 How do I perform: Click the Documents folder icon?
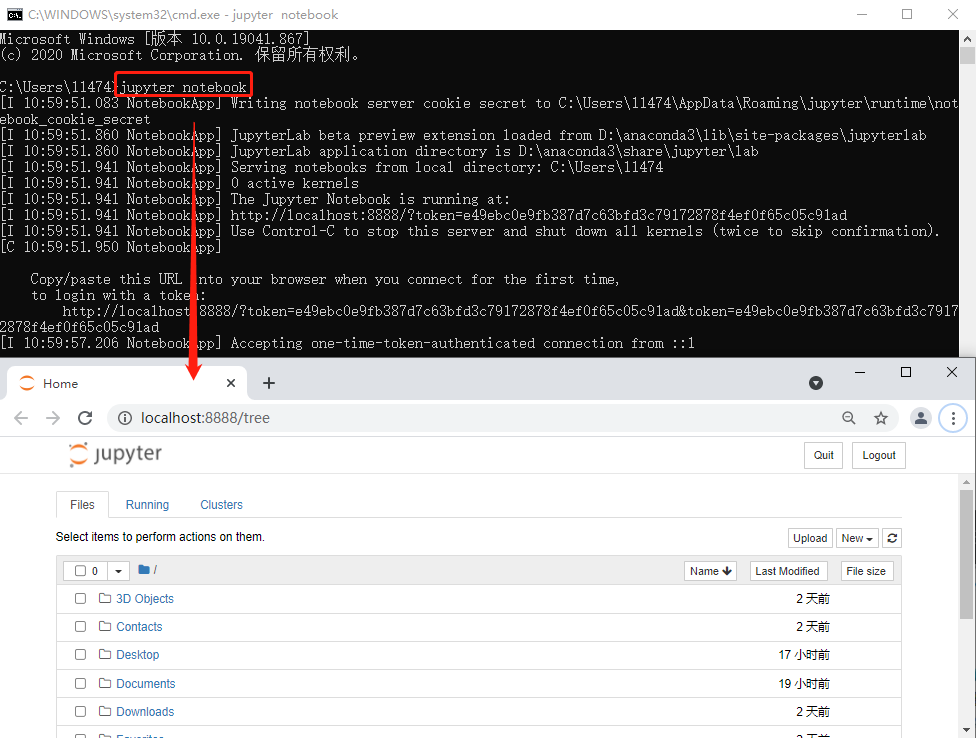(x=105, y=683)
